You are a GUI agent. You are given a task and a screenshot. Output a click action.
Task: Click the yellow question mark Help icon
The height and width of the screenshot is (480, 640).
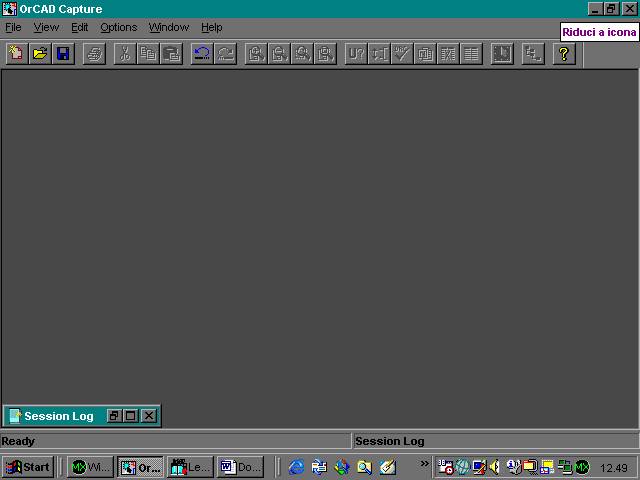564,53
